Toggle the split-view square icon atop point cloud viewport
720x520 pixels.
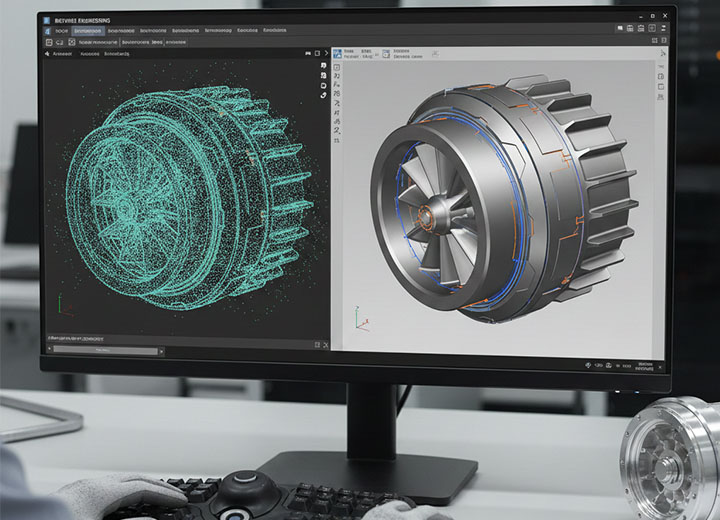tap(317, 53)
